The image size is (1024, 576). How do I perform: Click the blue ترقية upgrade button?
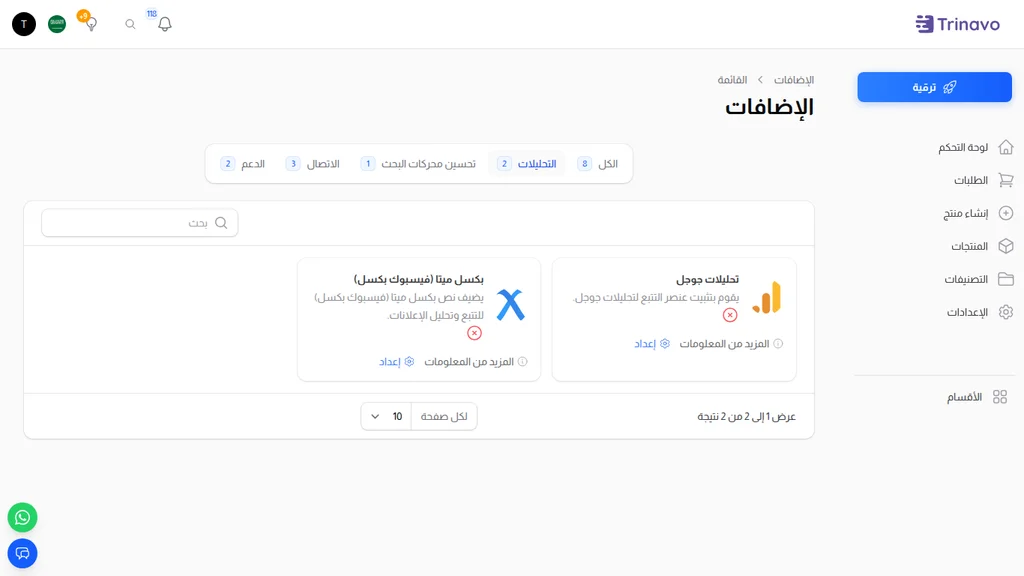935,87
